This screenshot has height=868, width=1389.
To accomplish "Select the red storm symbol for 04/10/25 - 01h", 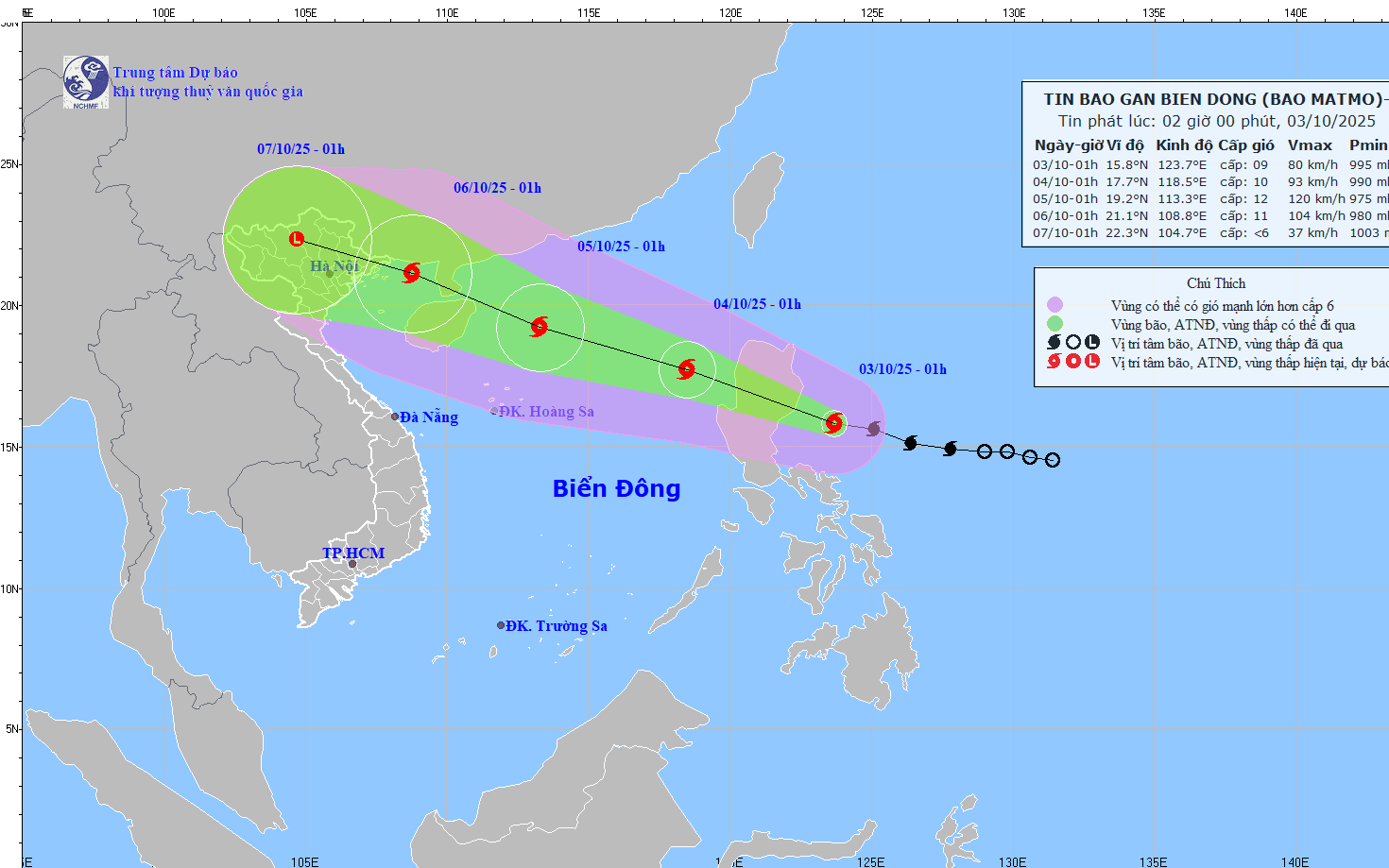I will [687, 368].
